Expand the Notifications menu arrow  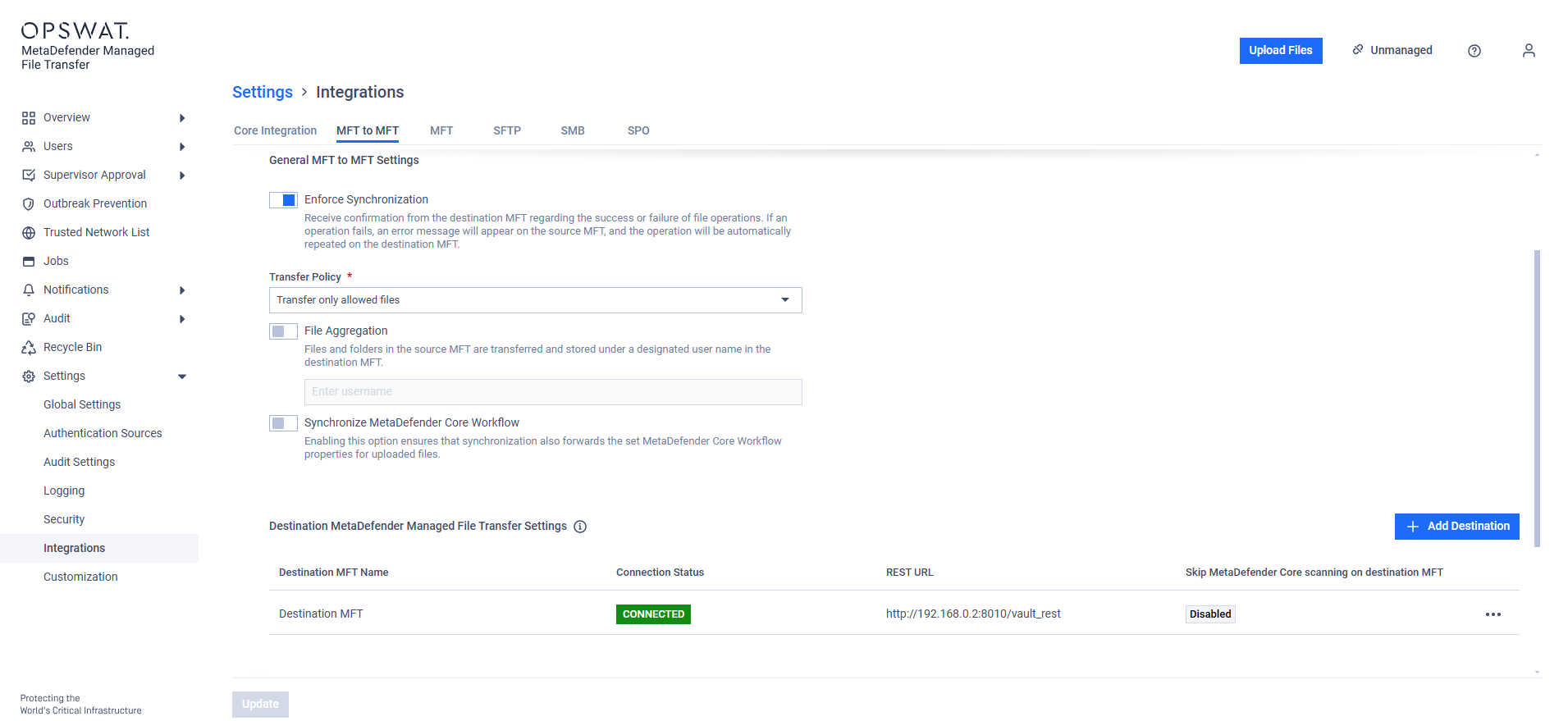182,290
